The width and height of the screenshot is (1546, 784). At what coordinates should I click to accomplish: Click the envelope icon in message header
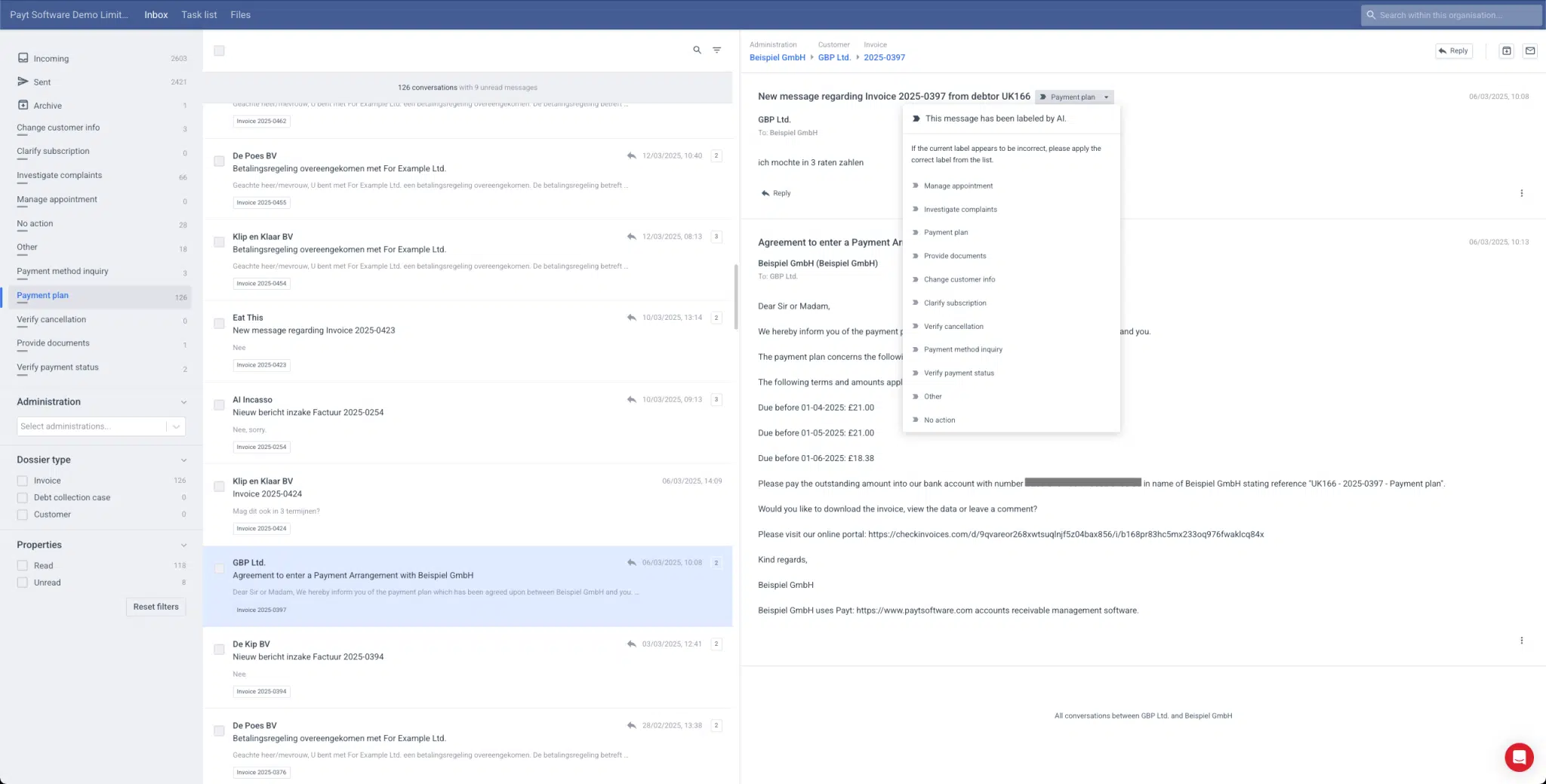pos(1529,51)
